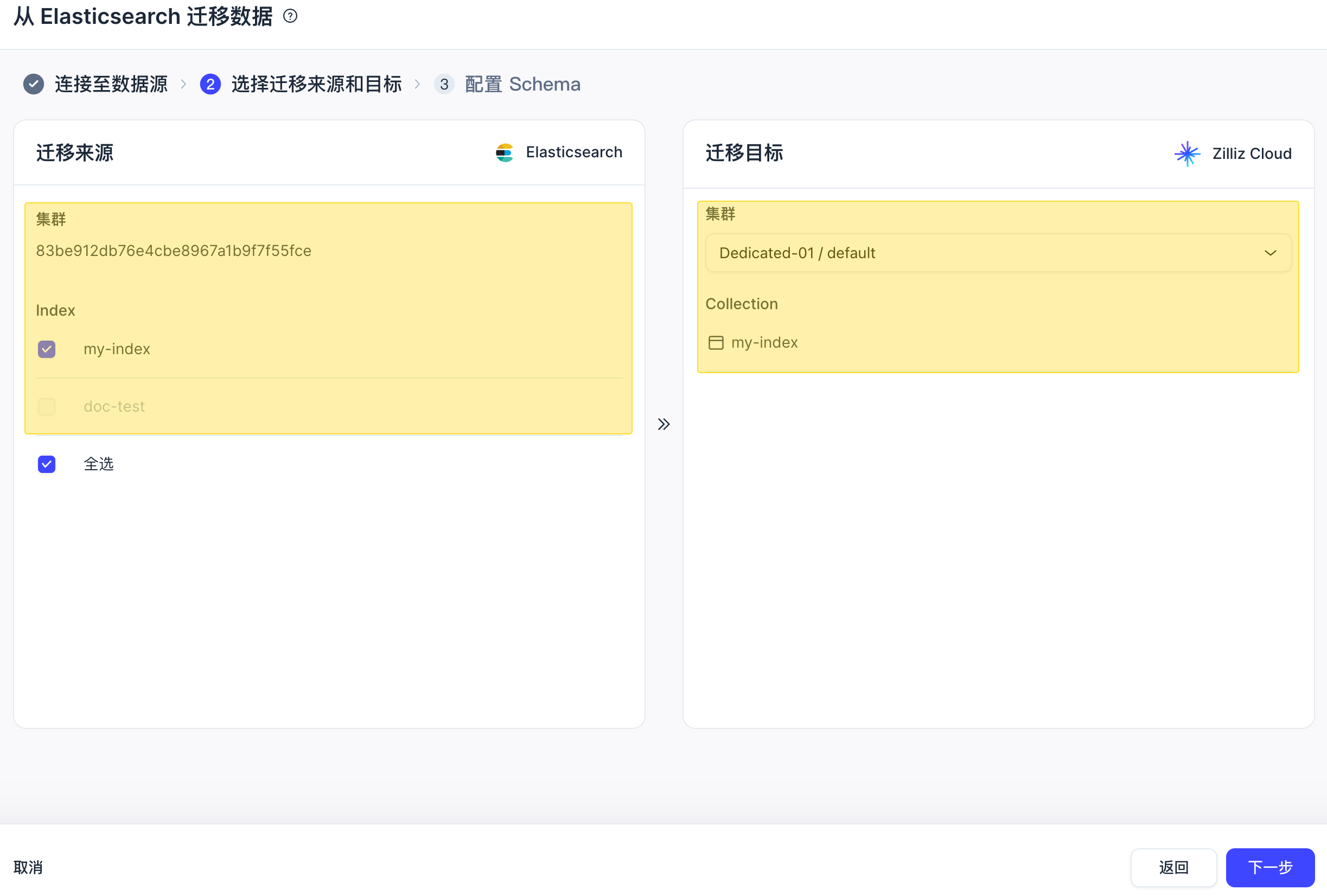Click the 返回 back button

pyautogui.click(x=1173, y=867)
